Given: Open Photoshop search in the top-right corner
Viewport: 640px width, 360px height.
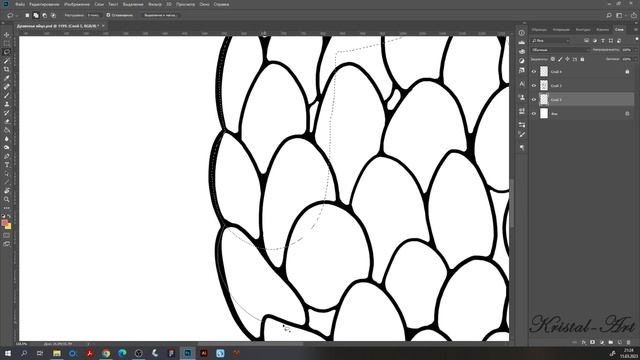Looking at the screenshot, I should pyautogui.click(x=609, y=15).
